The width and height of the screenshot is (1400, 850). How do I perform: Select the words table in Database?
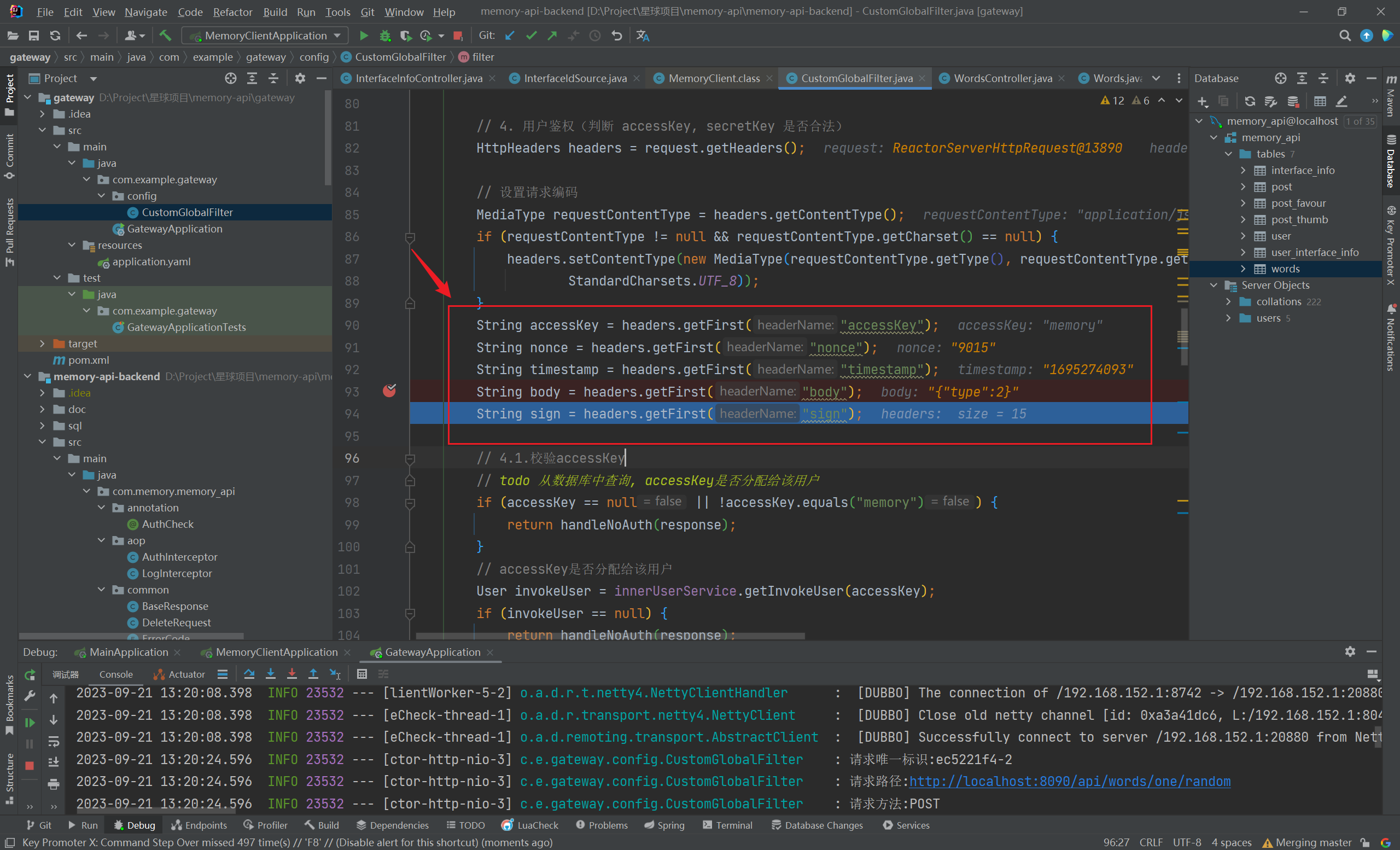pyautogui.click(x=1285, y=269)
